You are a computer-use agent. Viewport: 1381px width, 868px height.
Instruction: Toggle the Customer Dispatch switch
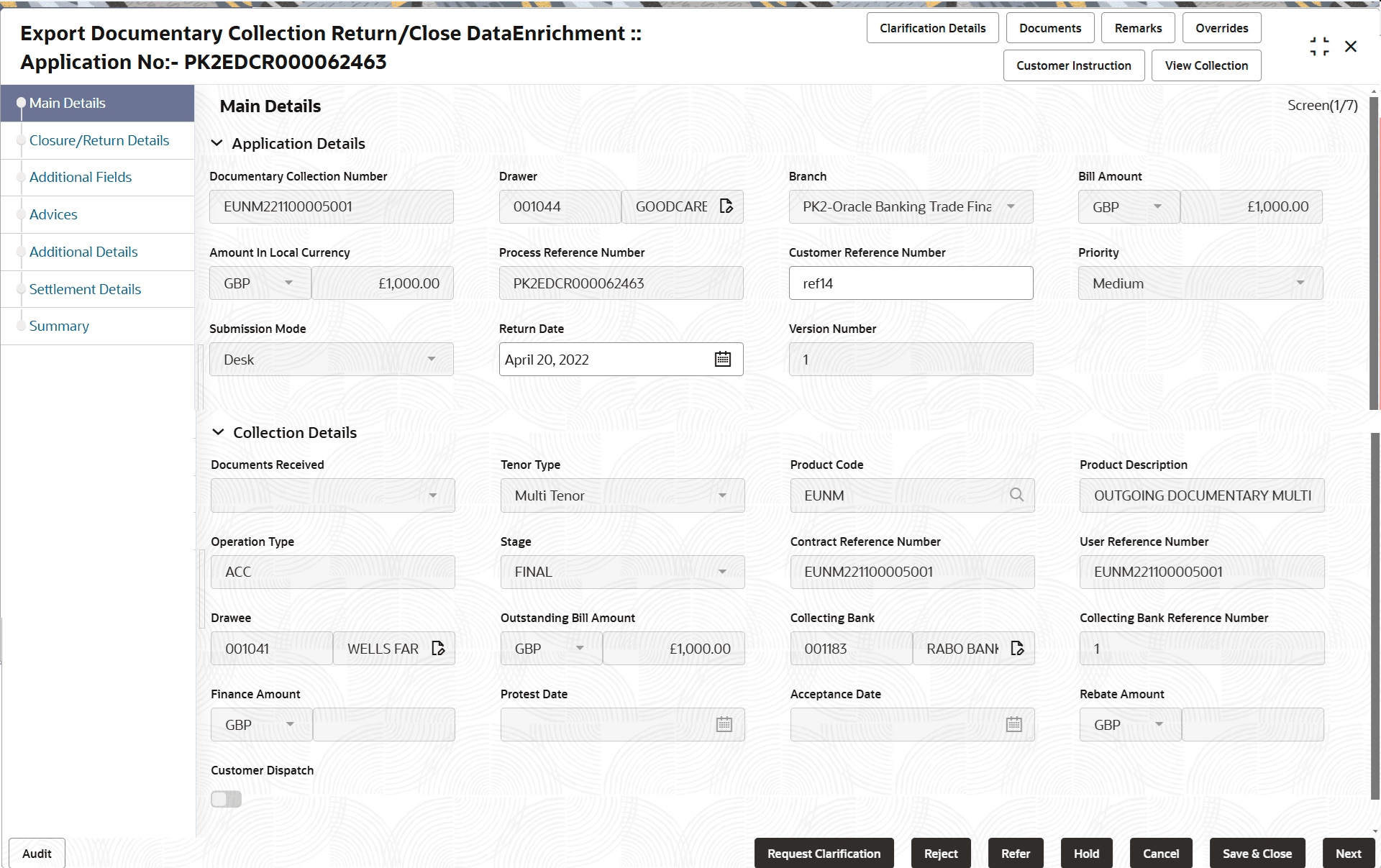pos(226,799)
